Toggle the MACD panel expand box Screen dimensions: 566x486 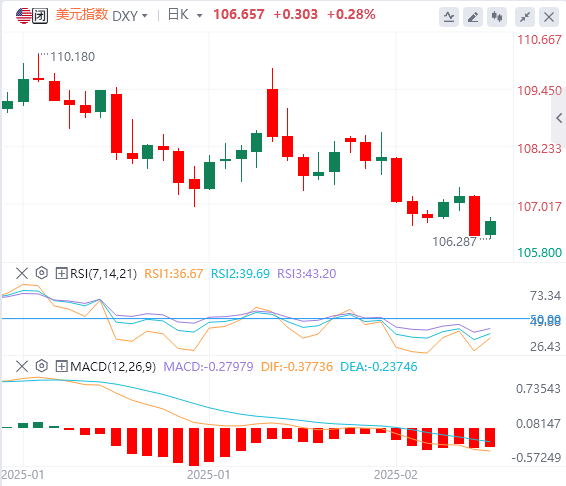[x=61, y=366]
